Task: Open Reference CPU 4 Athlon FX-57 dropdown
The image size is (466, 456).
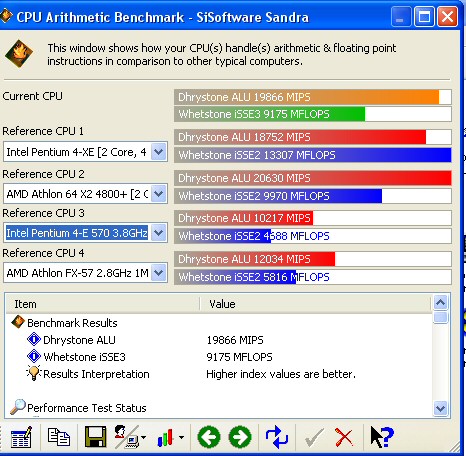Action: pyautogui.click(x=159, y=273)
